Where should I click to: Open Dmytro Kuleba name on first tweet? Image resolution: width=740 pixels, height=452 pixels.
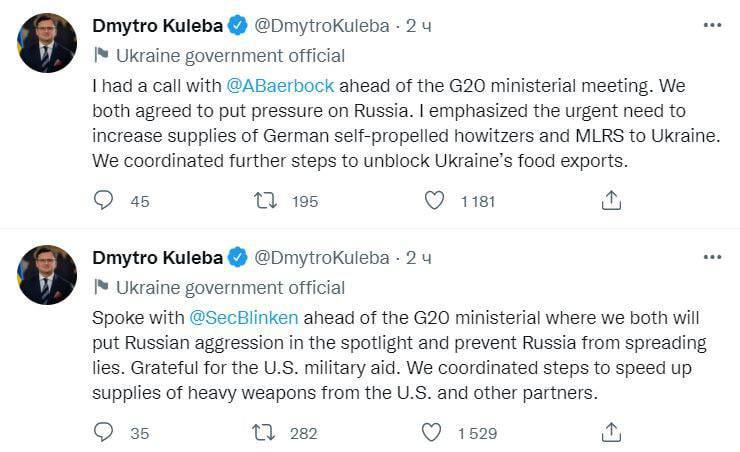pos(157,26)
